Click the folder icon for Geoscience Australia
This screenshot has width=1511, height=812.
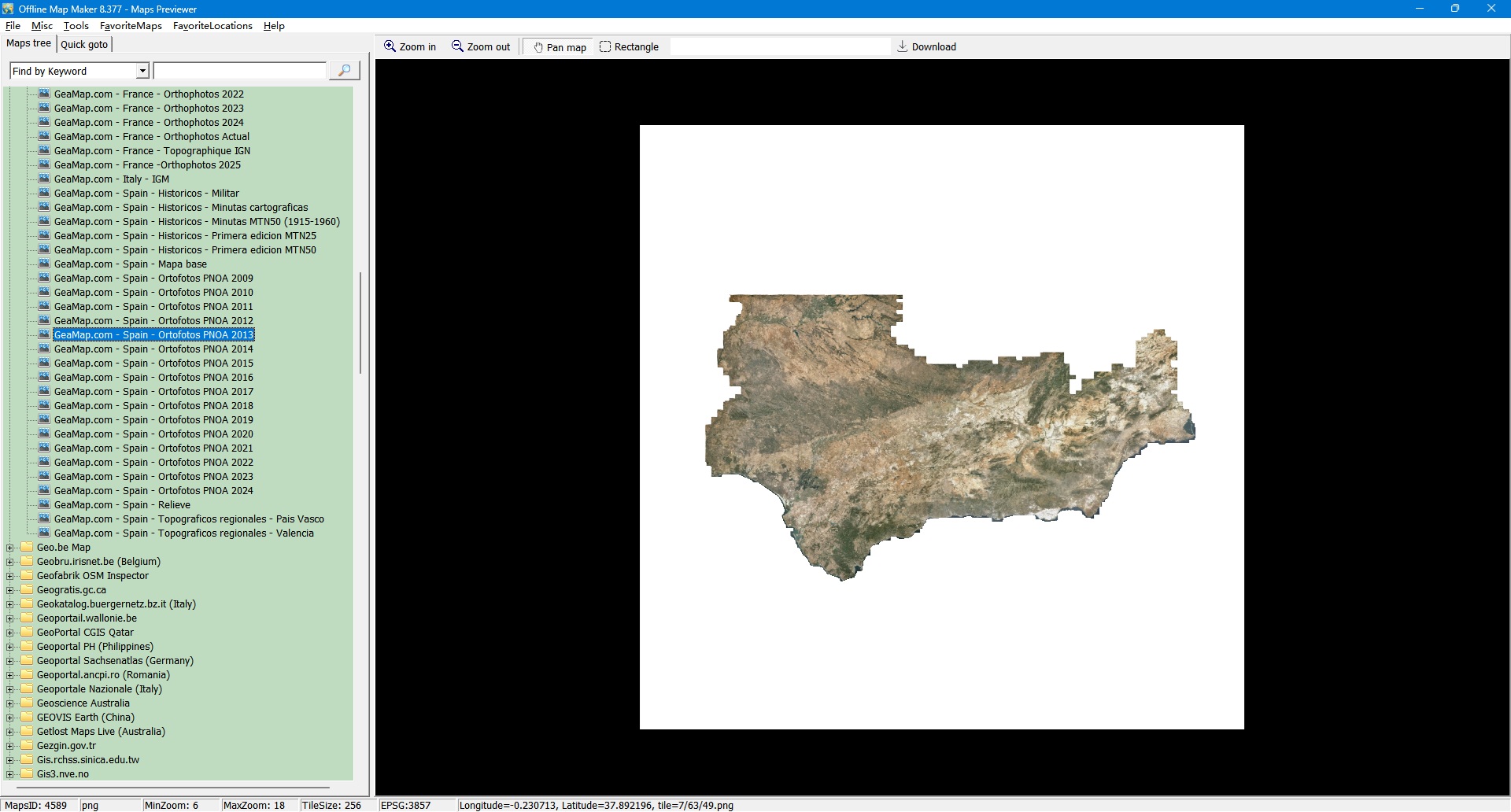(x=27, y=703)
